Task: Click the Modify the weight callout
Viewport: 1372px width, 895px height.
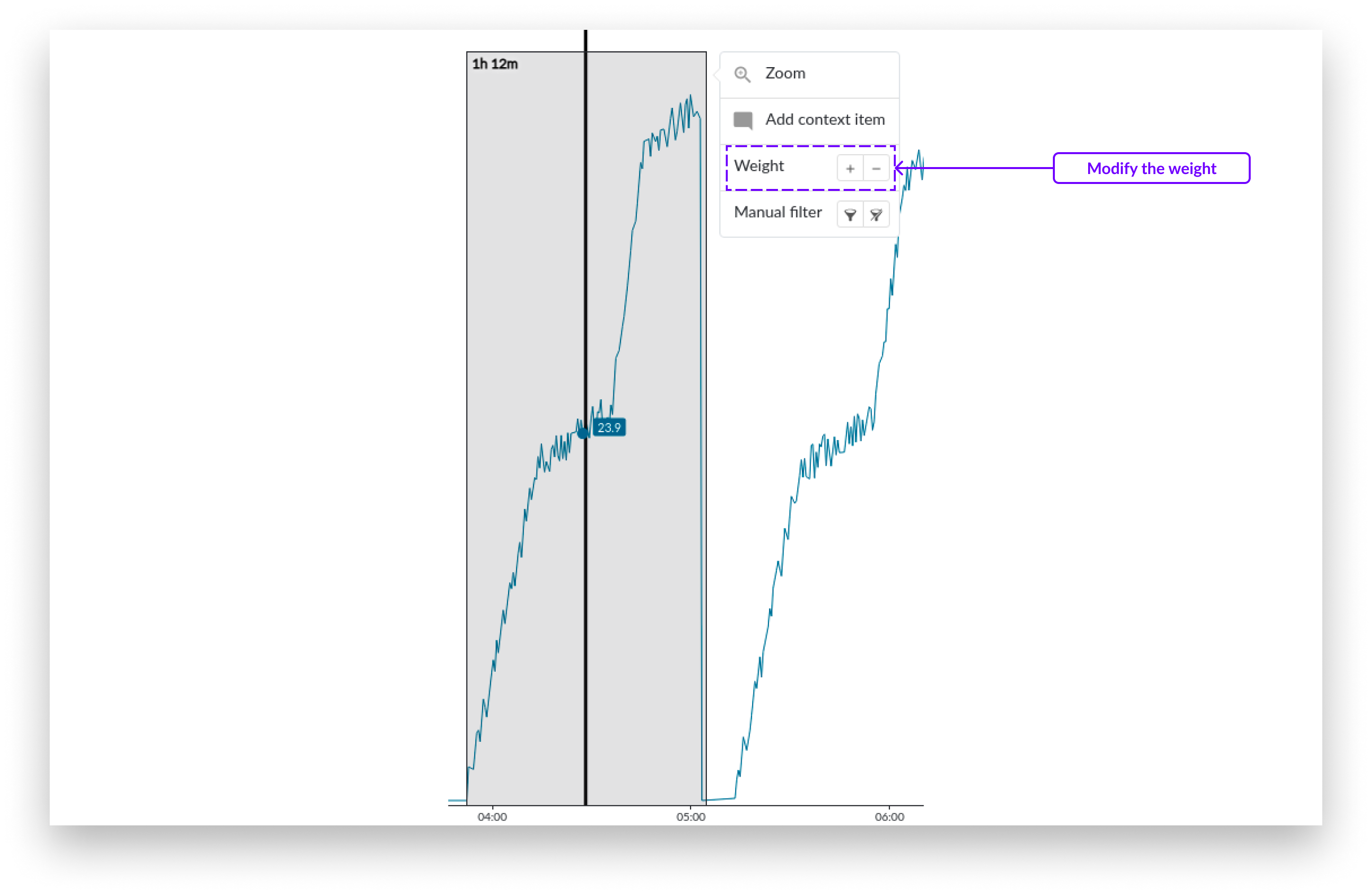Action: 1151,169
